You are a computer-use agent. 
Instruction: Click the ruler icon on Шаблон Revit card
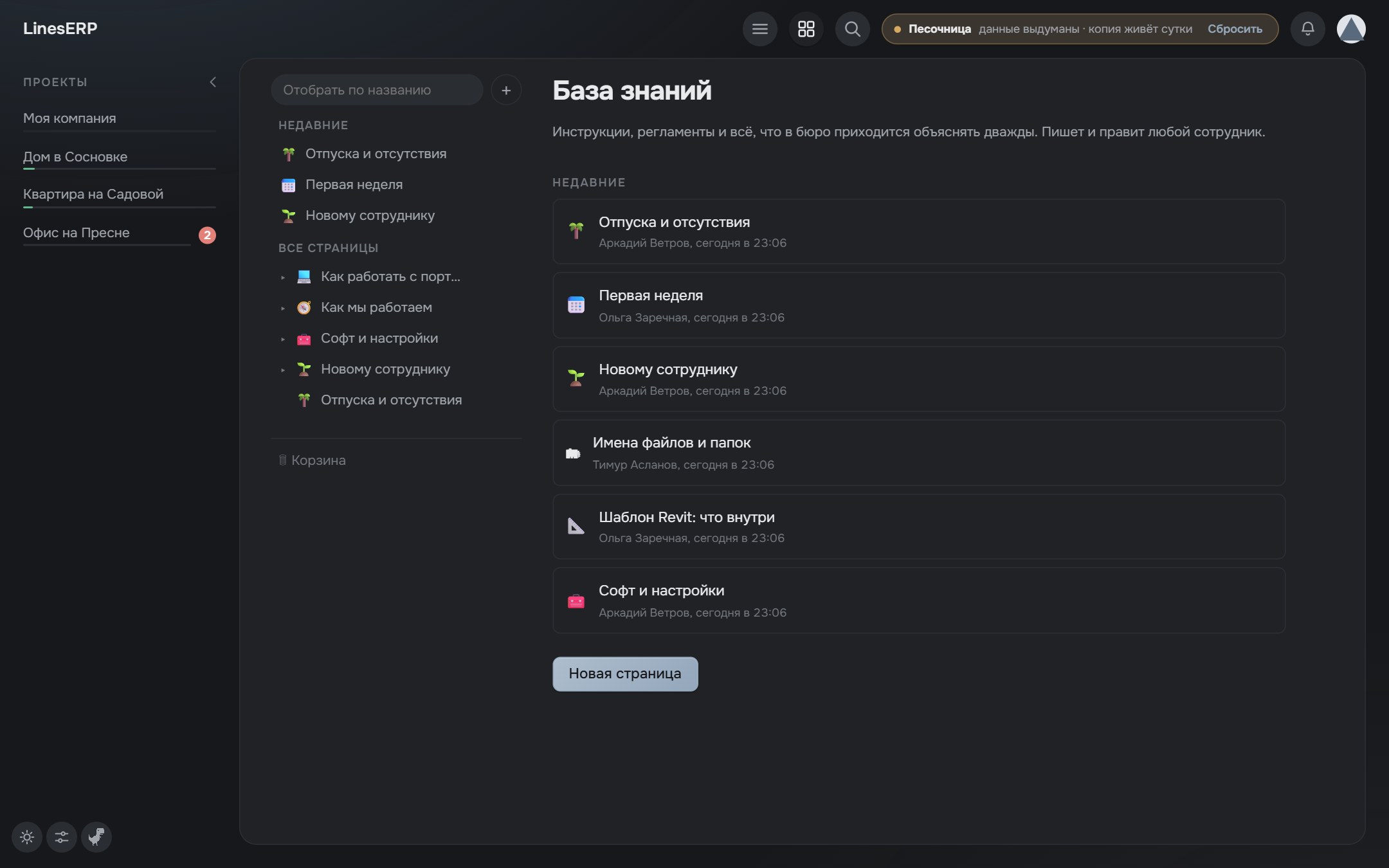pos(576,527)
